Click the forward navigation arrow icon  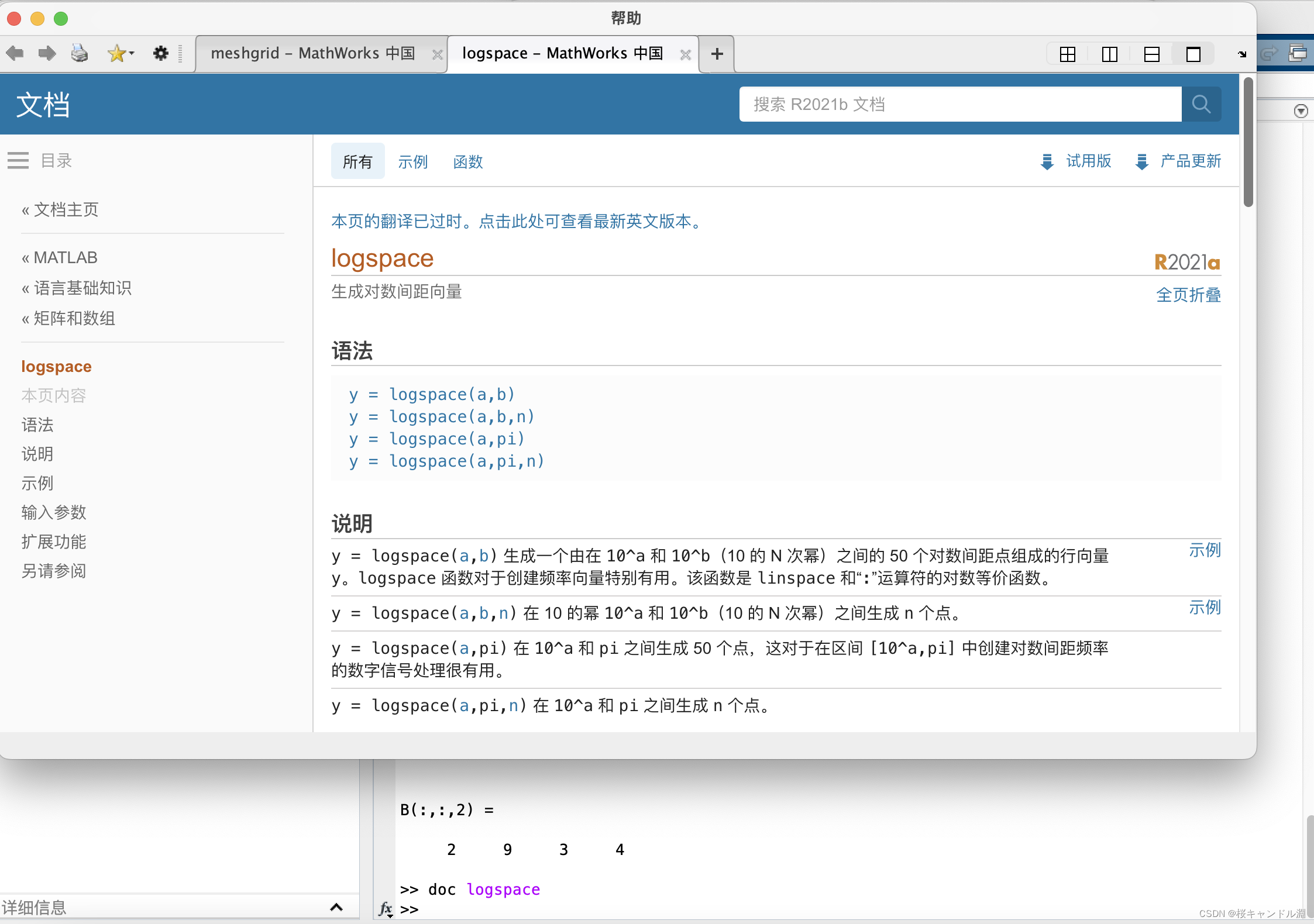click(47, 53)
